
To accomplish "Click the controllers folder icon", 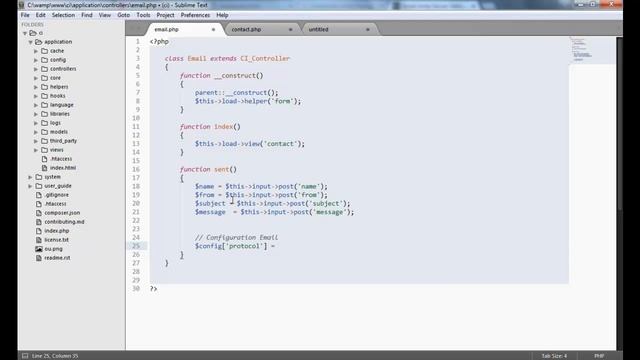I will 44,69.
